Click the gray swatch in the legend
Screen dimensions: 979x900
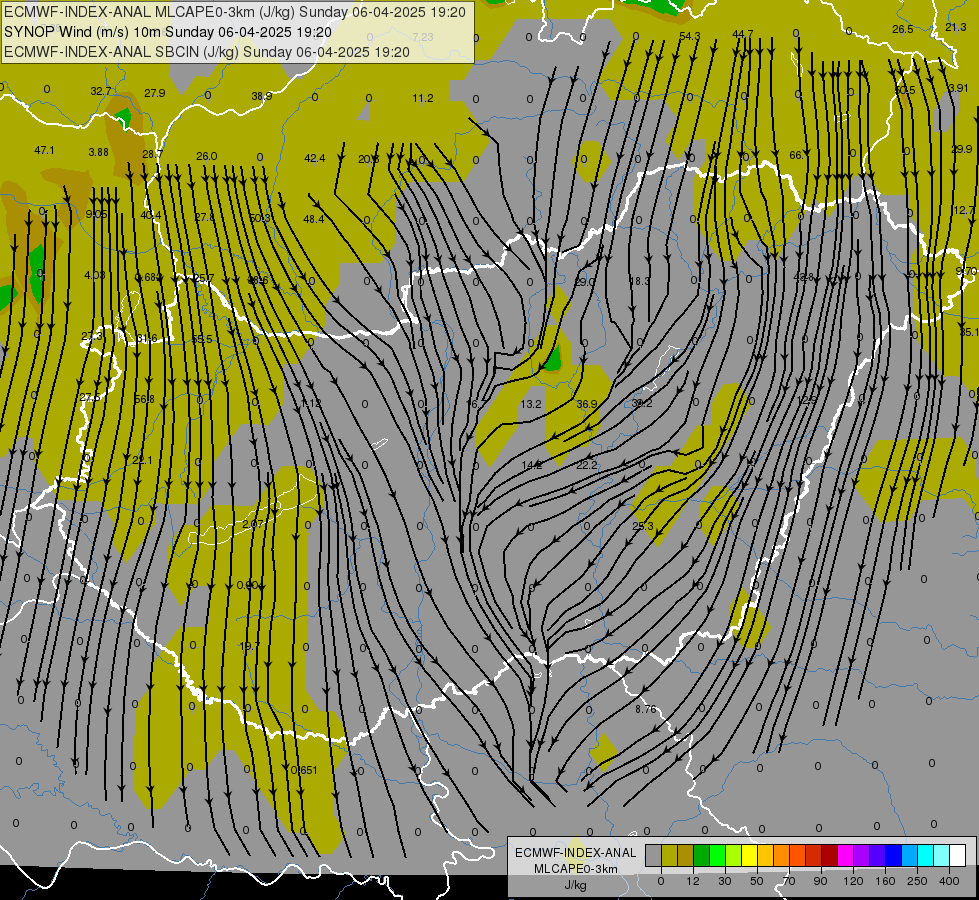653,856
